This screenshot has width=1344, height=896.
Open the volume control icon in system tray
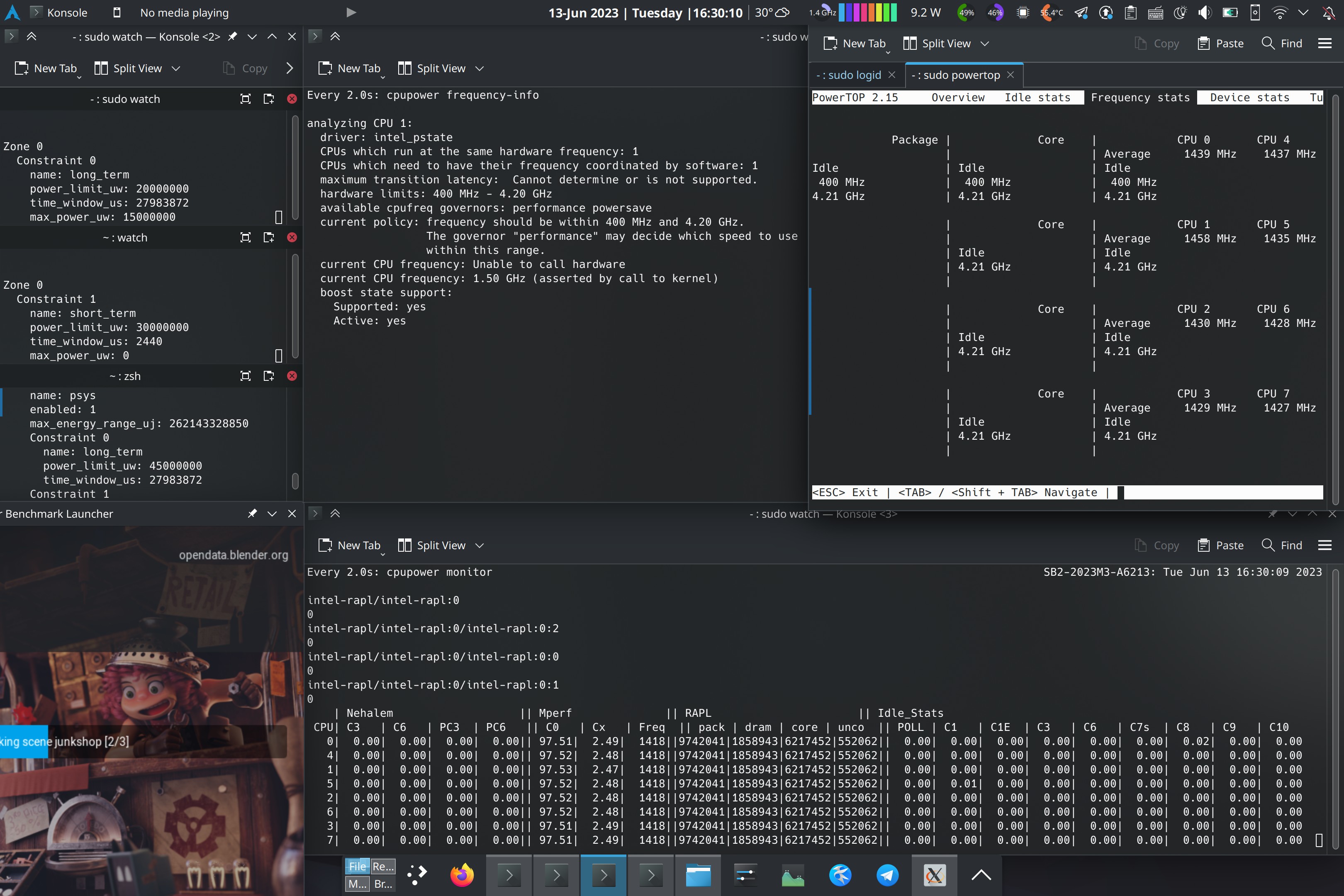click(x=1205, y=12)
